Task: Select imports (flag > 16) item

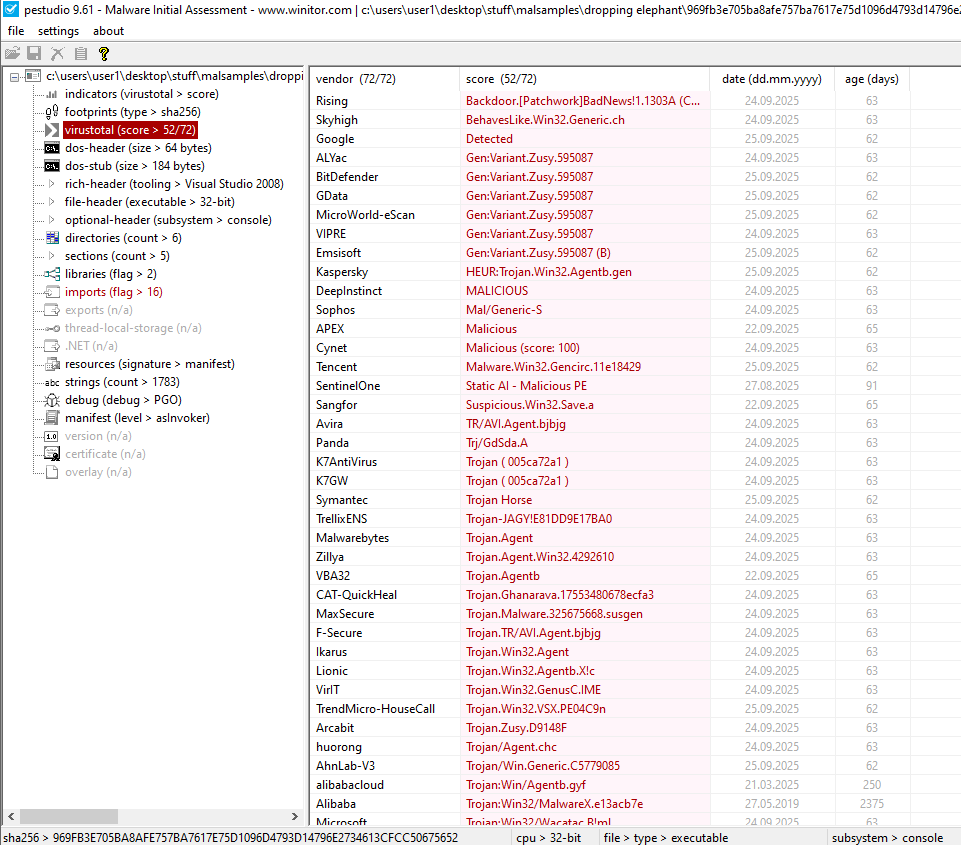Action: pos(113,292)
